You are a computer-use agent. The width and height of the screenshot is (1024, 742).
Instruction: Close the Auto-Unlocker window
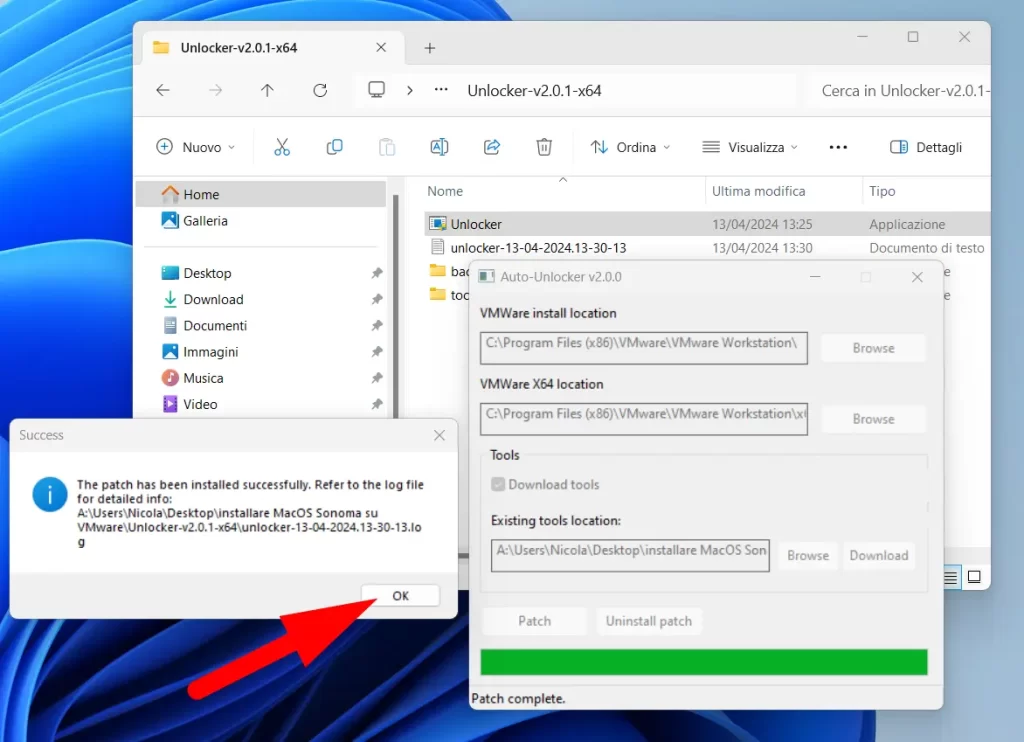tap(917, 277)
